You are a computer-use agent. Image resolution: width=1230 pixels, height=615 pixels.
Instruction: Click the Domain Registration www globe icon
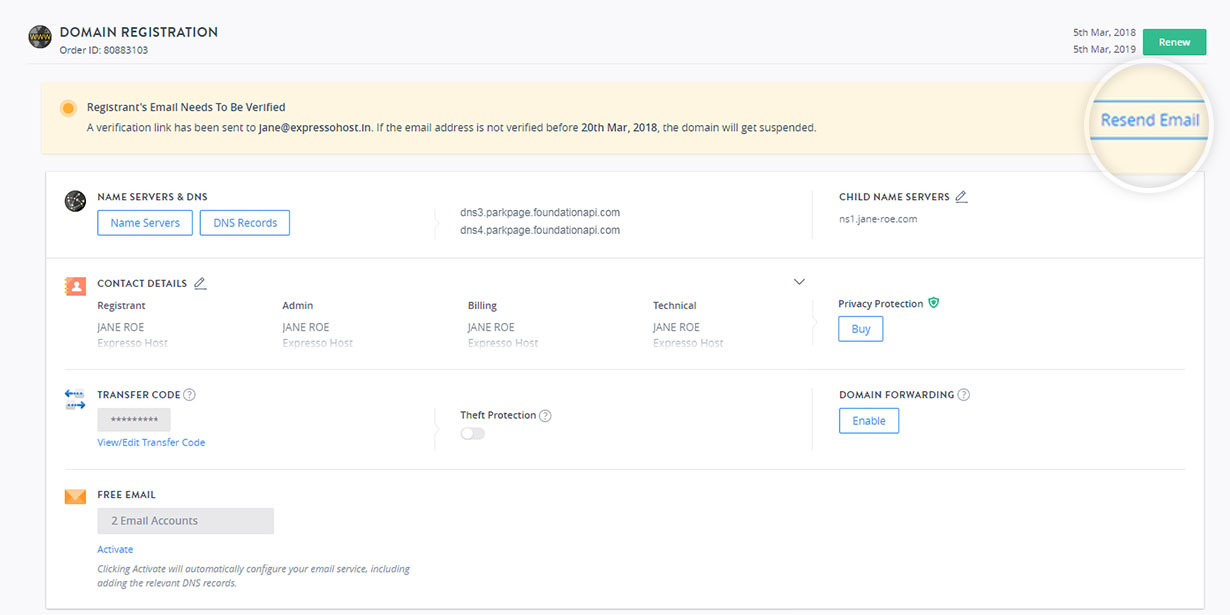[40, 38]
